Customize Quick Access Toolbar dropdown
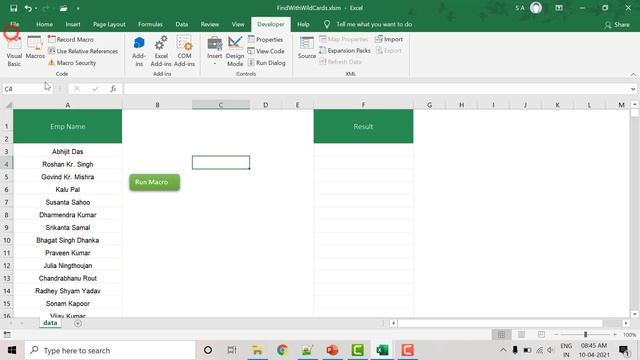640x360 pixels. [x=78, y=8]
